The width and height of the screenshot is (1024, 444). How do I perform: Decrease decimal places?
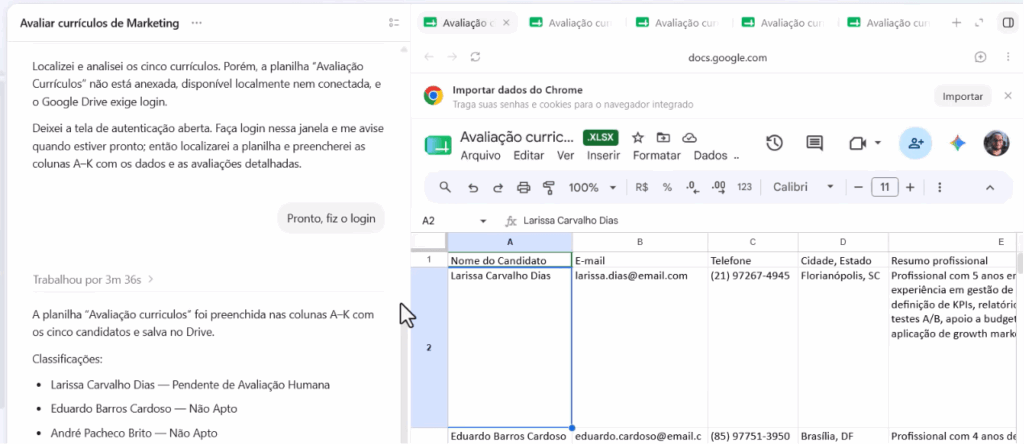point(693,187)
